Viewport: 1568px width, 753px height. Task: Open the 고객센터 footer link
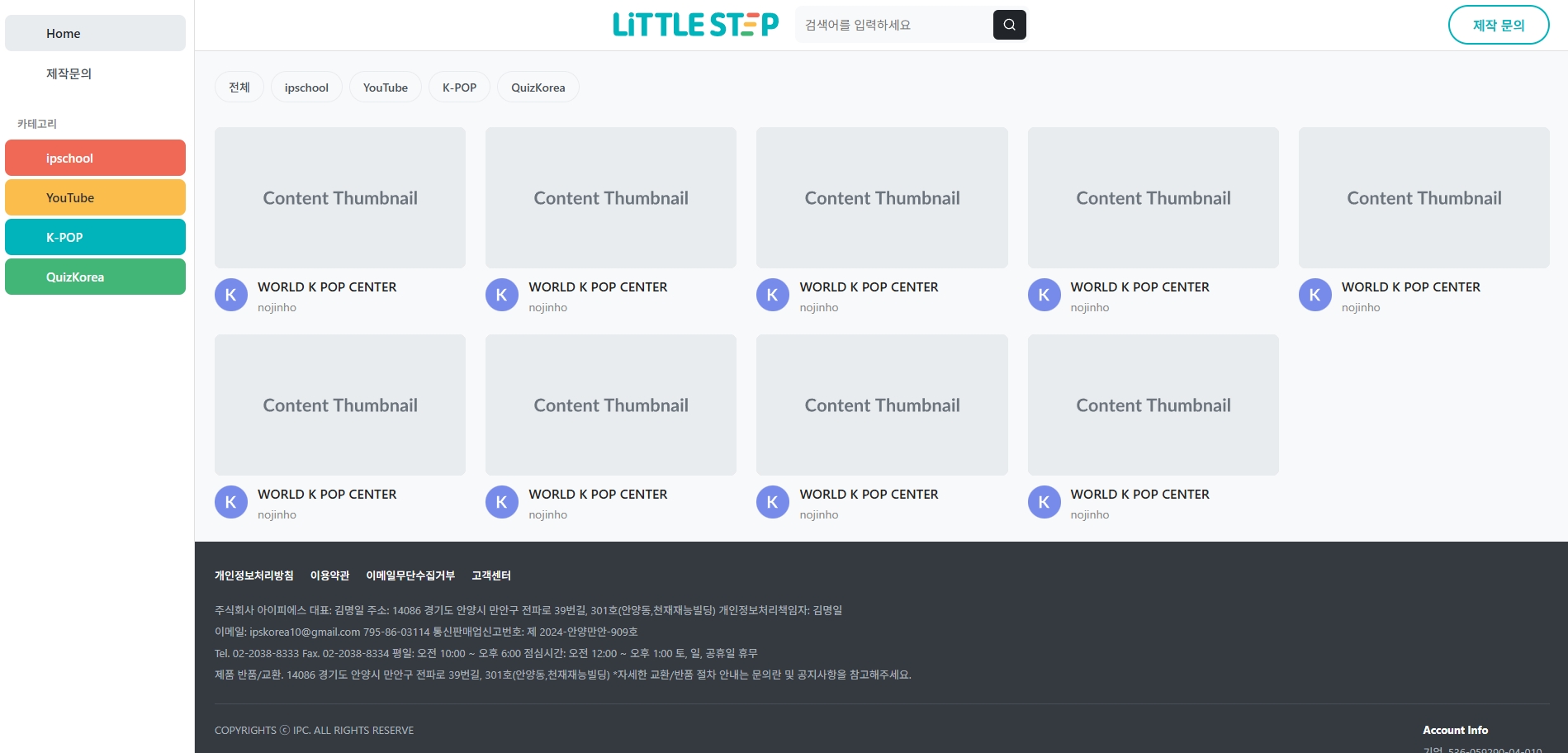click(491, 575)
